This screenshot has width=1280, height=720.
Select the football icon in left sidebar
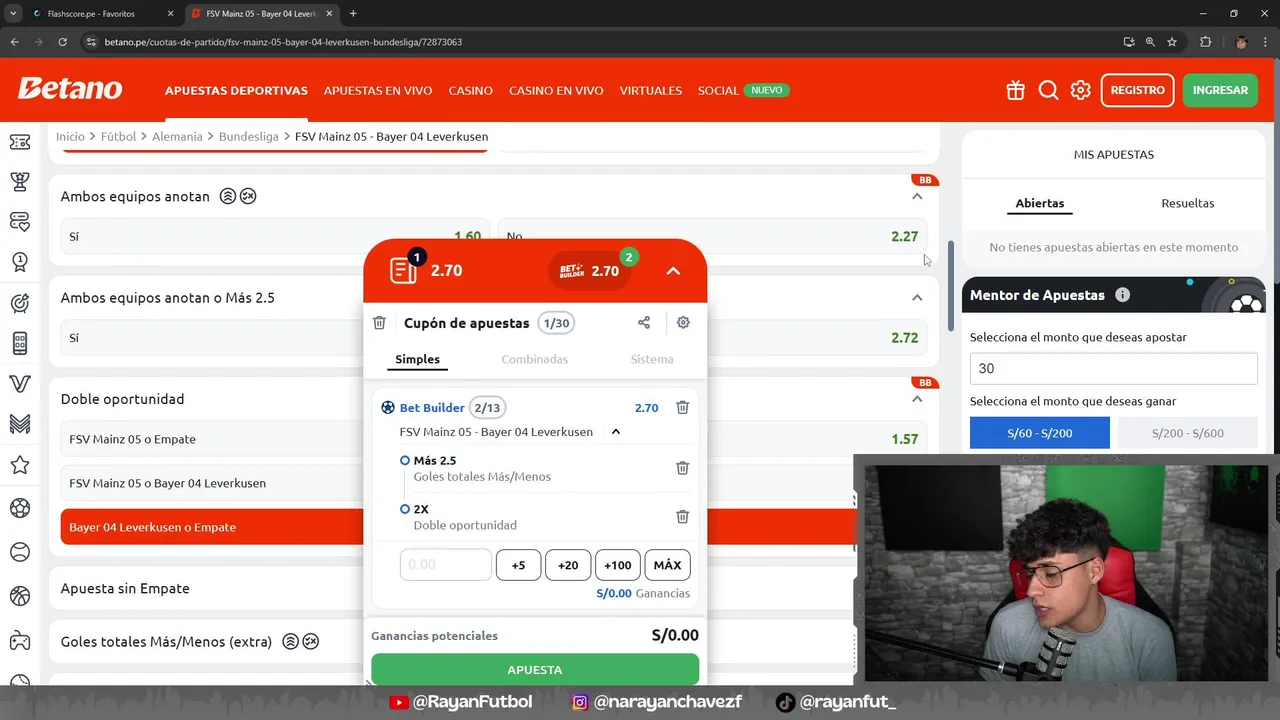19,508
